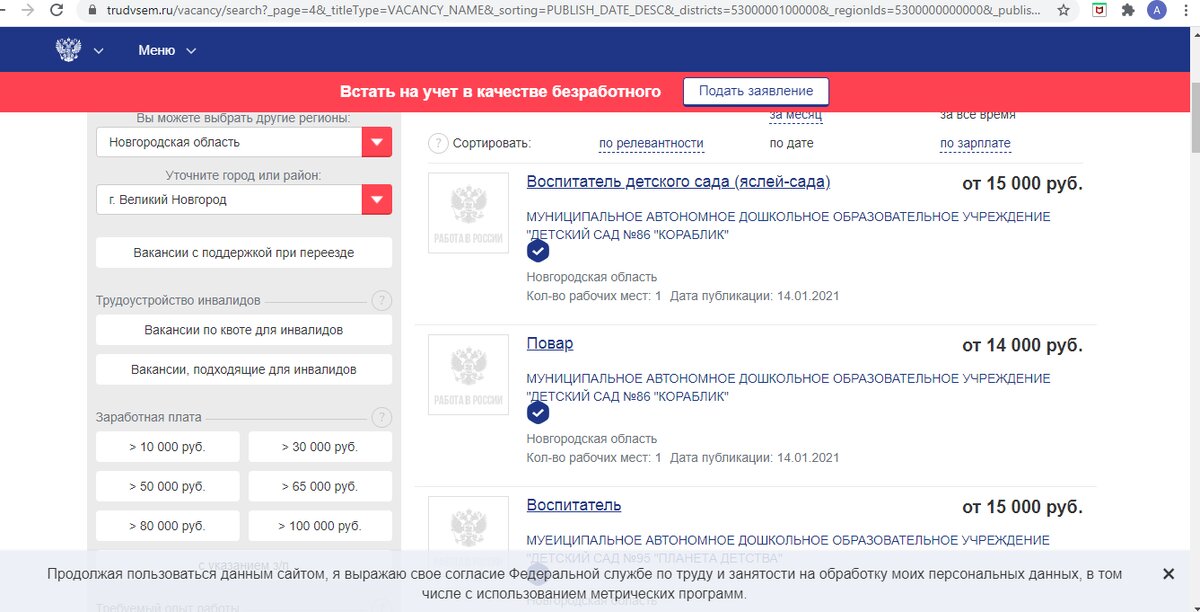The image size is (1200, 612).
Task: Switch sorting to по зарплате
Action: pos(973,143)
